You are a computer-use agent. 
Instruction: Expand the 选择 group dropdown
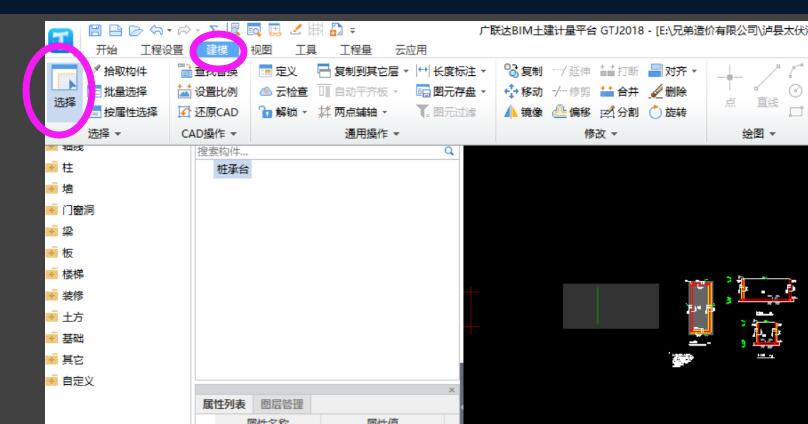[118, 134]
